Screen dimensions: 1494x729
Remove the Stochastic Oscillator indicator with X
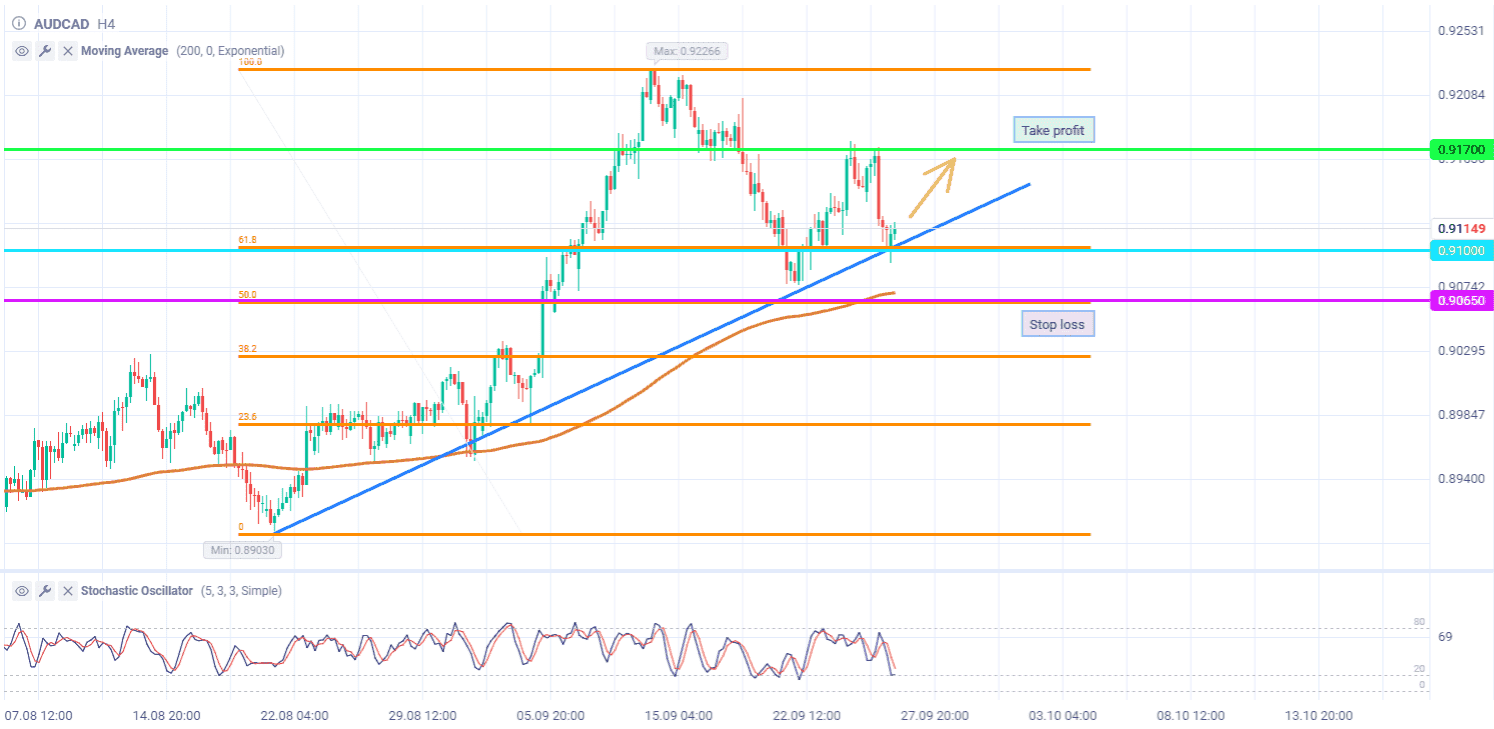(x=67, y=591)
